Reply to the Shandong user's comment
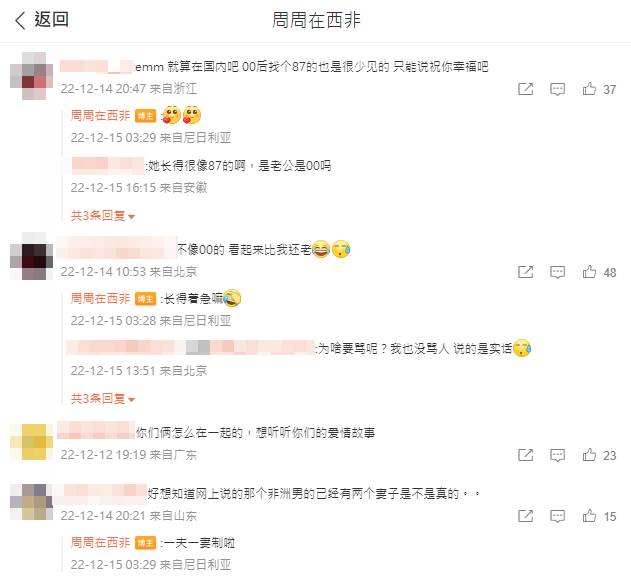The height and width of the screenshot is (580, 631). coord(557,516)
